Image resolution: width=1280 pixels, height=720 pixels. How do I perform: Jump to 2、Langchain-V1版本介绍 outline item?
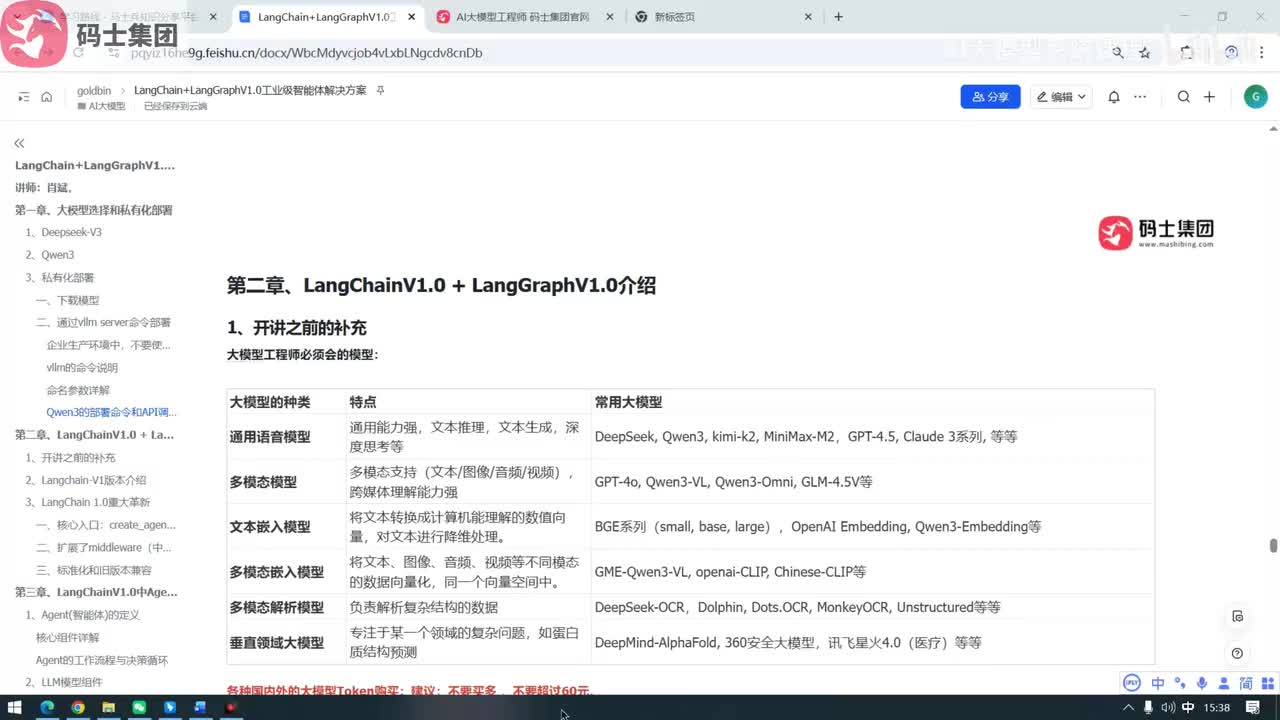(86, 480)
